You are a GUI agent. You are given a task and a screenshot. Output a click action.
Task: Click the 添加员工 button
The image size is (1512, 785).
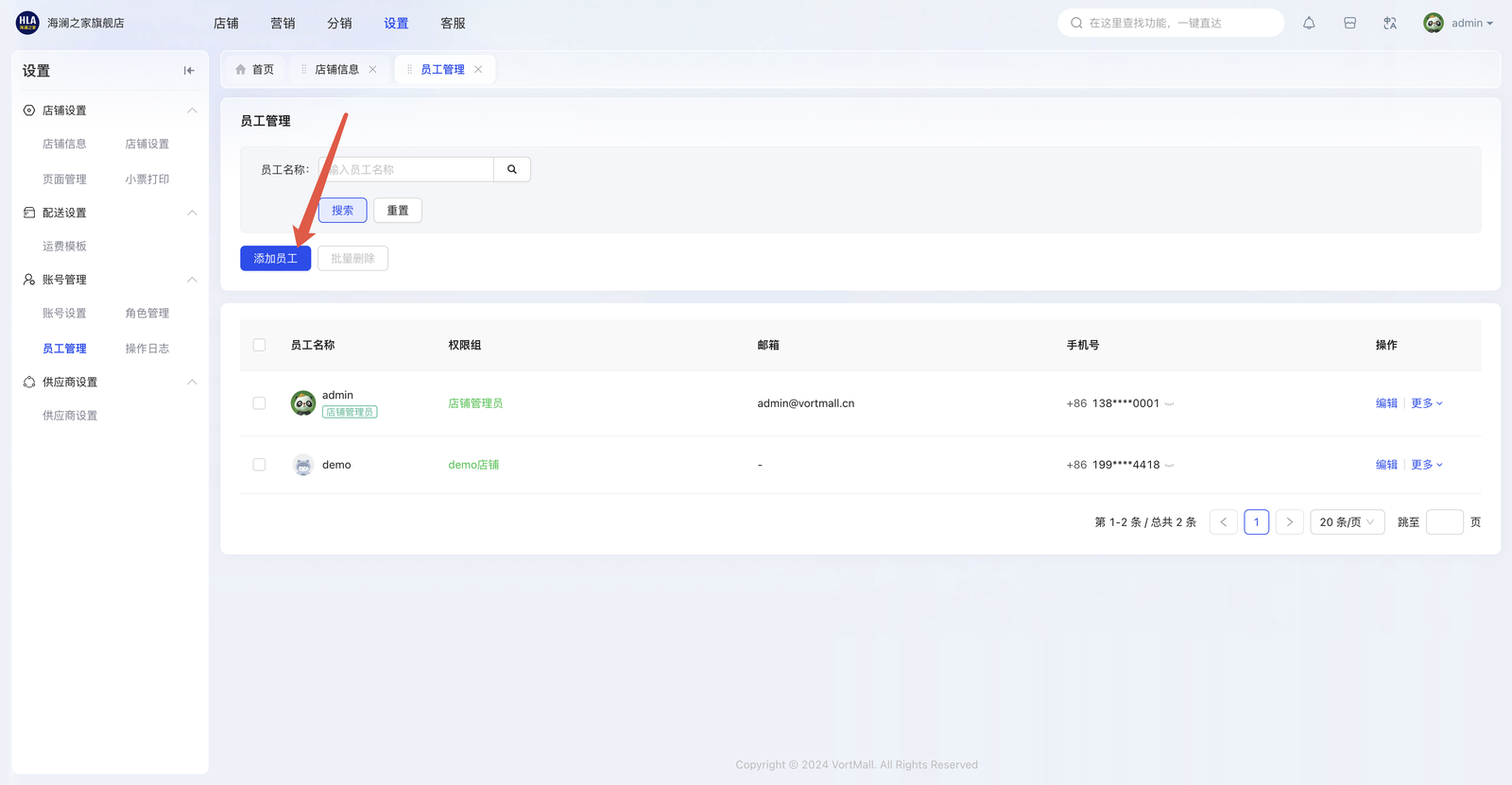(x=275, y=259)
